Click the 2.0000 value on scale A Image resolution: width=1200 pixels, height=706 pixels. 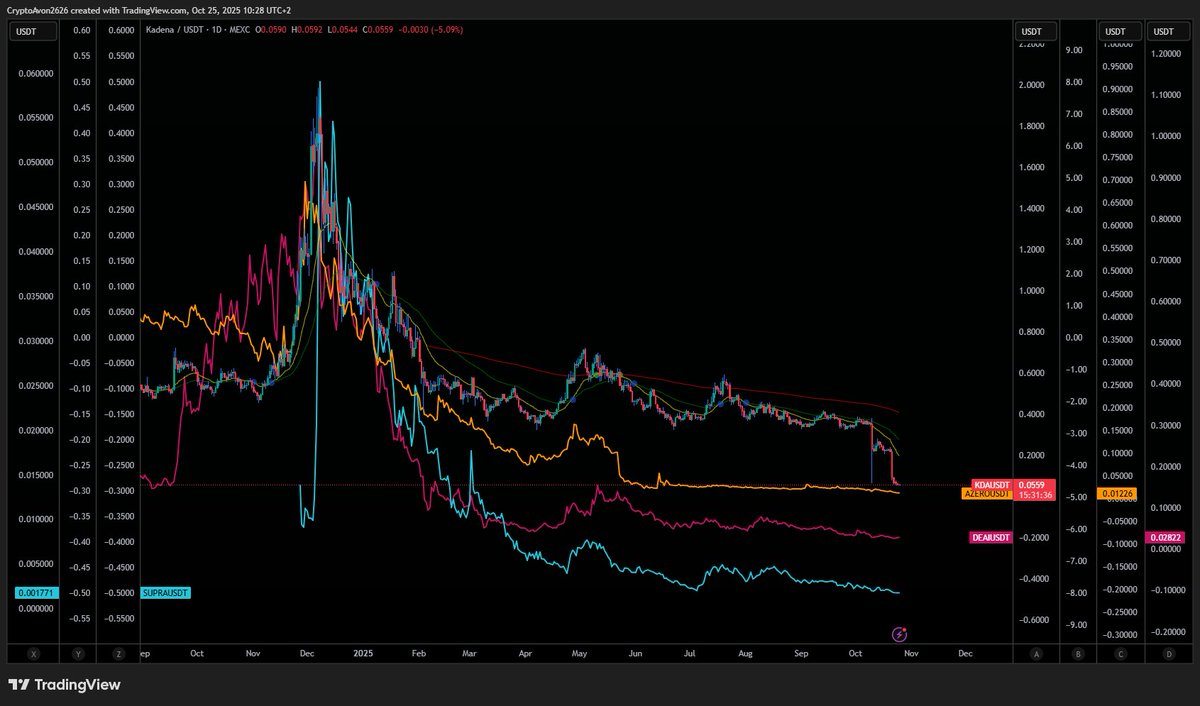[x=1032, y=86]
